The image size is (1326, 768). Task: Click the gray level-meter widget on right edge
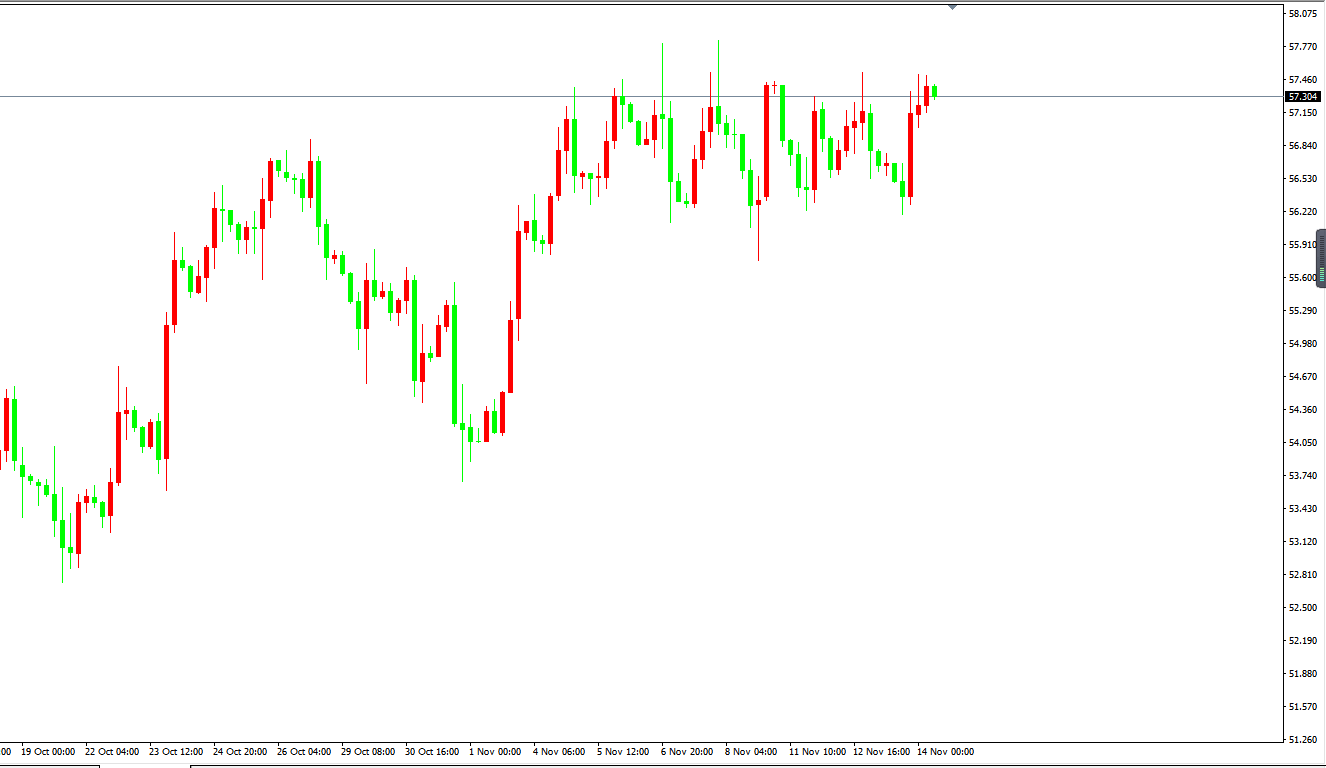click(1320, 258)
